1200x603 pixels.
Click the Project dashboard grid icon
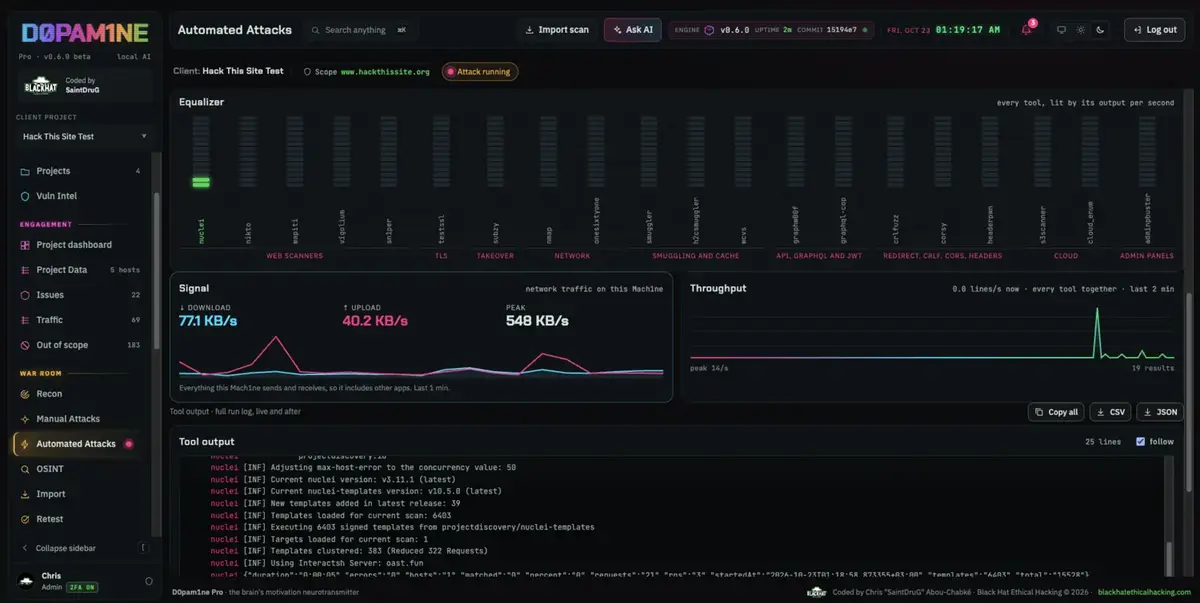tap(26, 245)
